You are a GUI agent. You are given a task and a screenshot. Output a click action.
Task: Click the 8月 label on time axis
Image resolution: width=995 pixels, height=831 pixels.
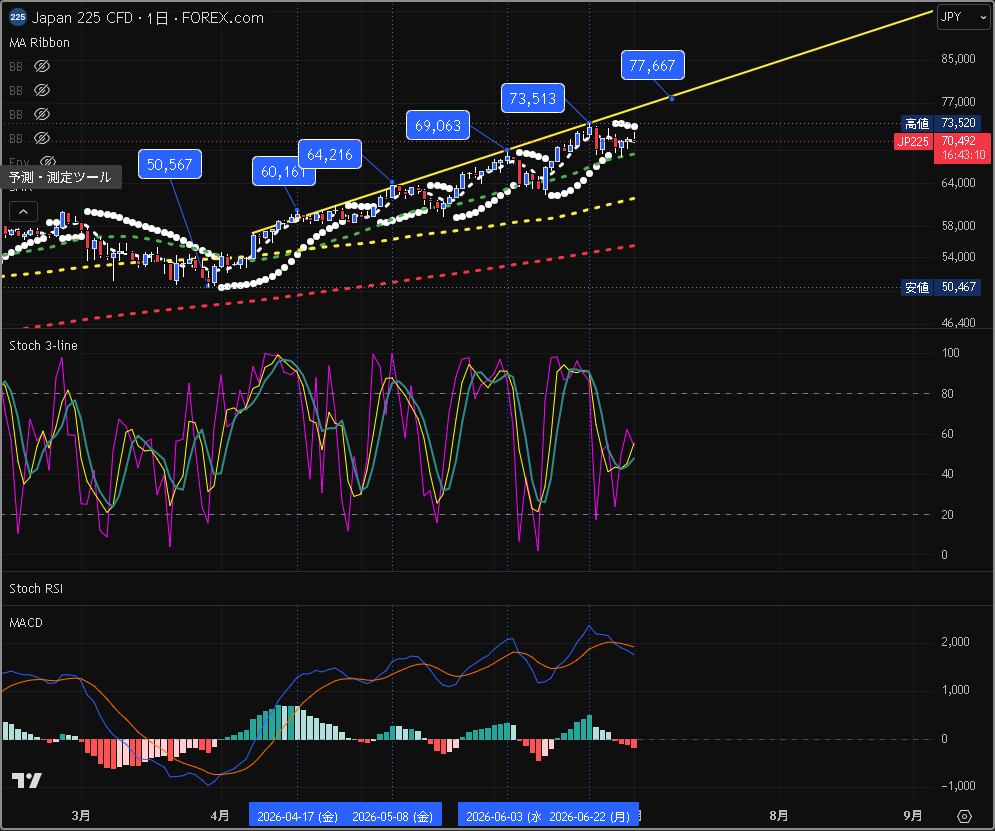pyautogui.click(x=779, y=816)
